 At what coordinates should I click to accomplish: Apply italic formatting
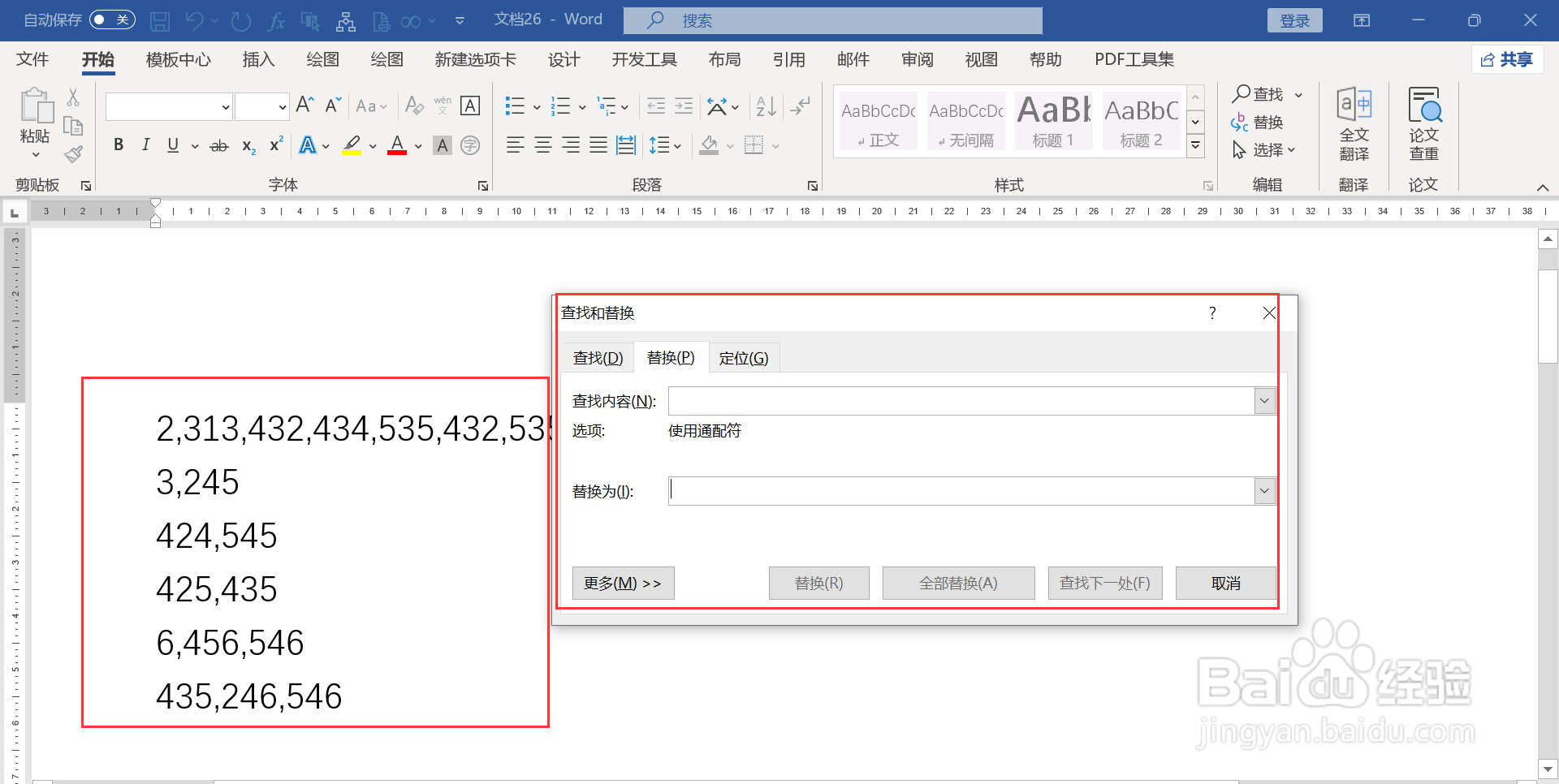pos(145,144)
